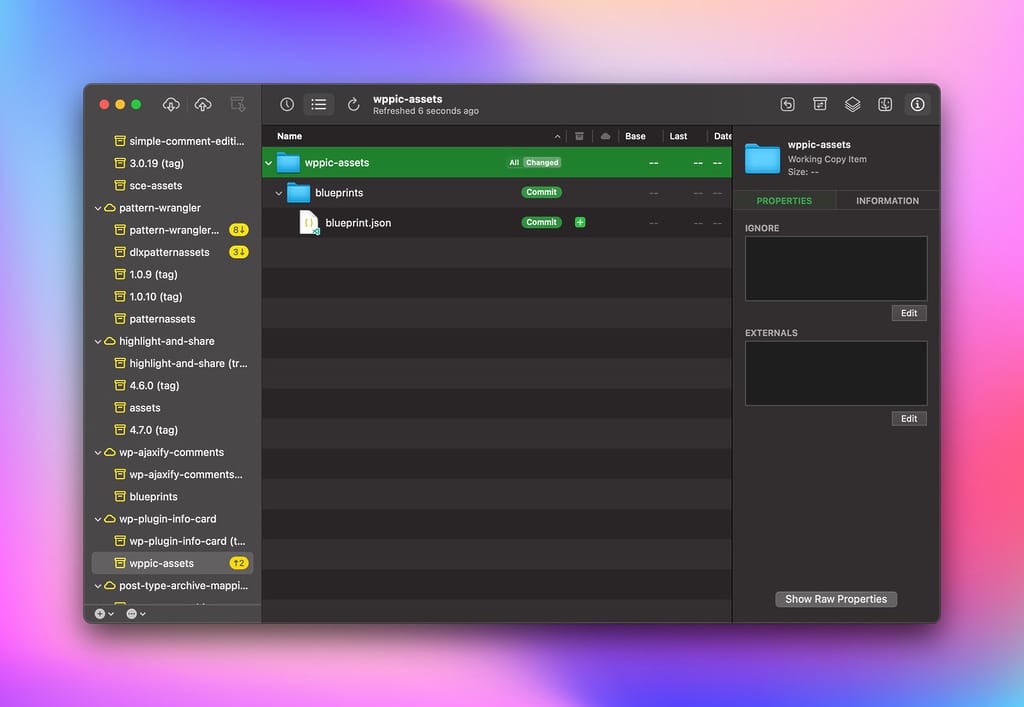Click inside the IGNORE text box
This screenshot has height=707, width=1024.
tap(836, 268)
